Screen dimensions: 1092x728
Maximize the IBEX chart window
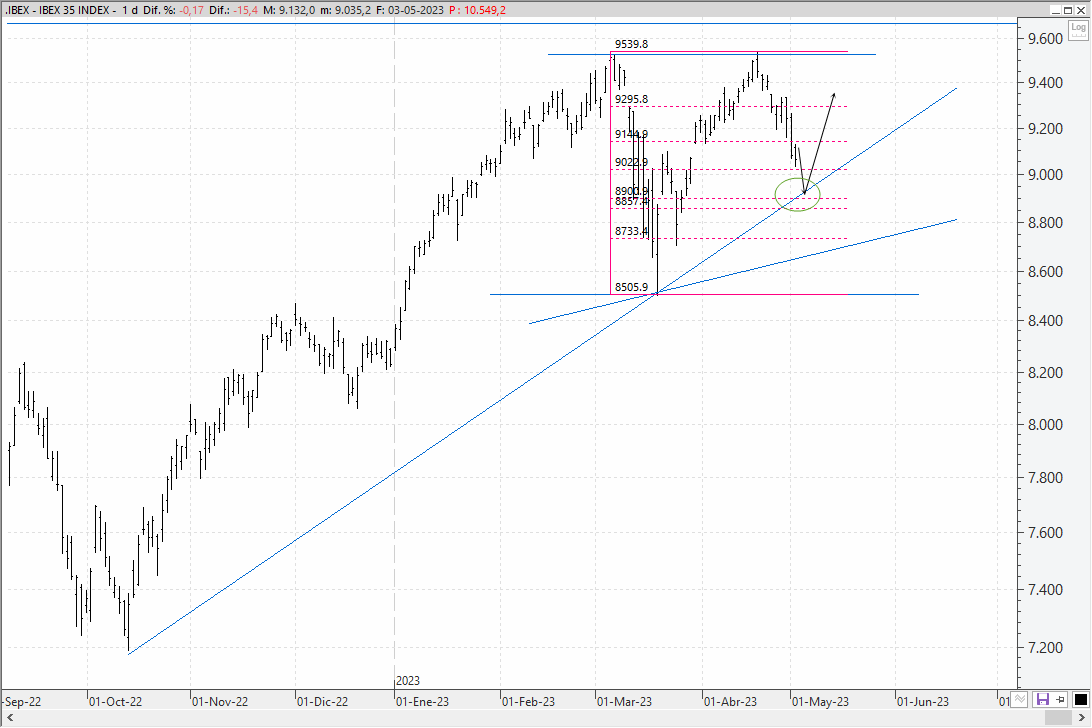(x=1068, y=10)
